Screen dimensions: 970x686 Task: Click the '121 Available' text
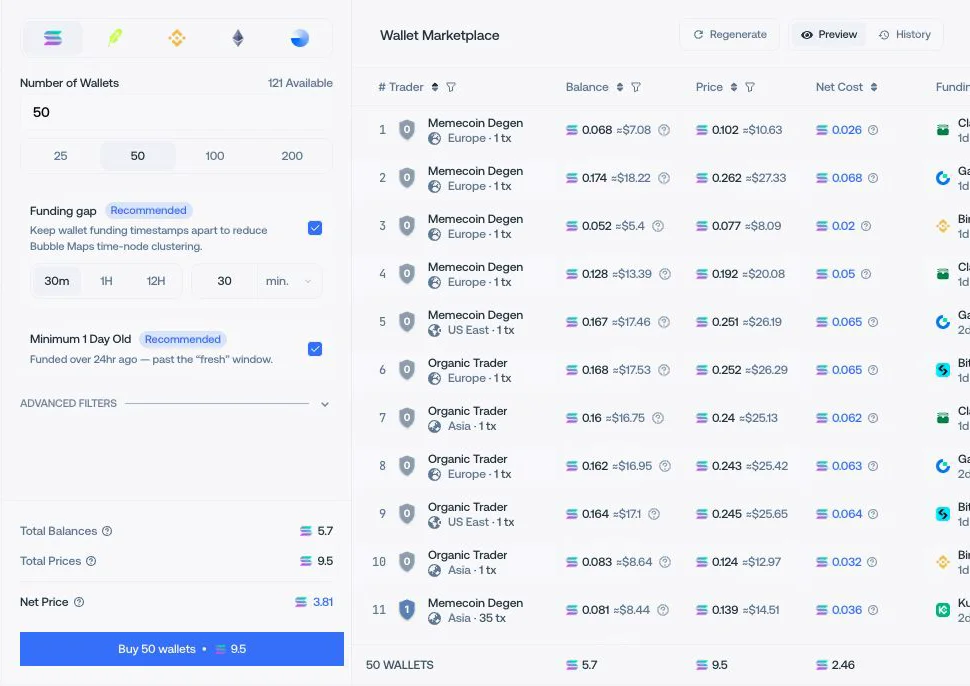(300, 83)
